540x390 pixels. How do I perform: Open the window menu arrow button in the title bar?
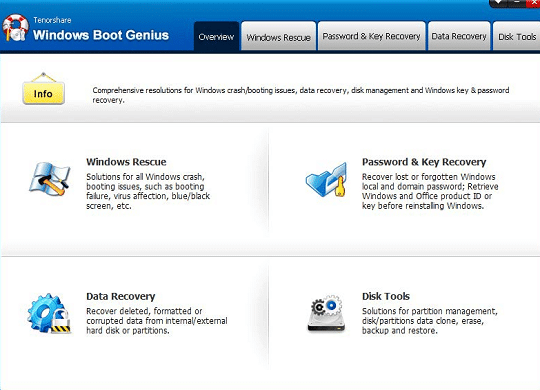(x=498, y=3)
